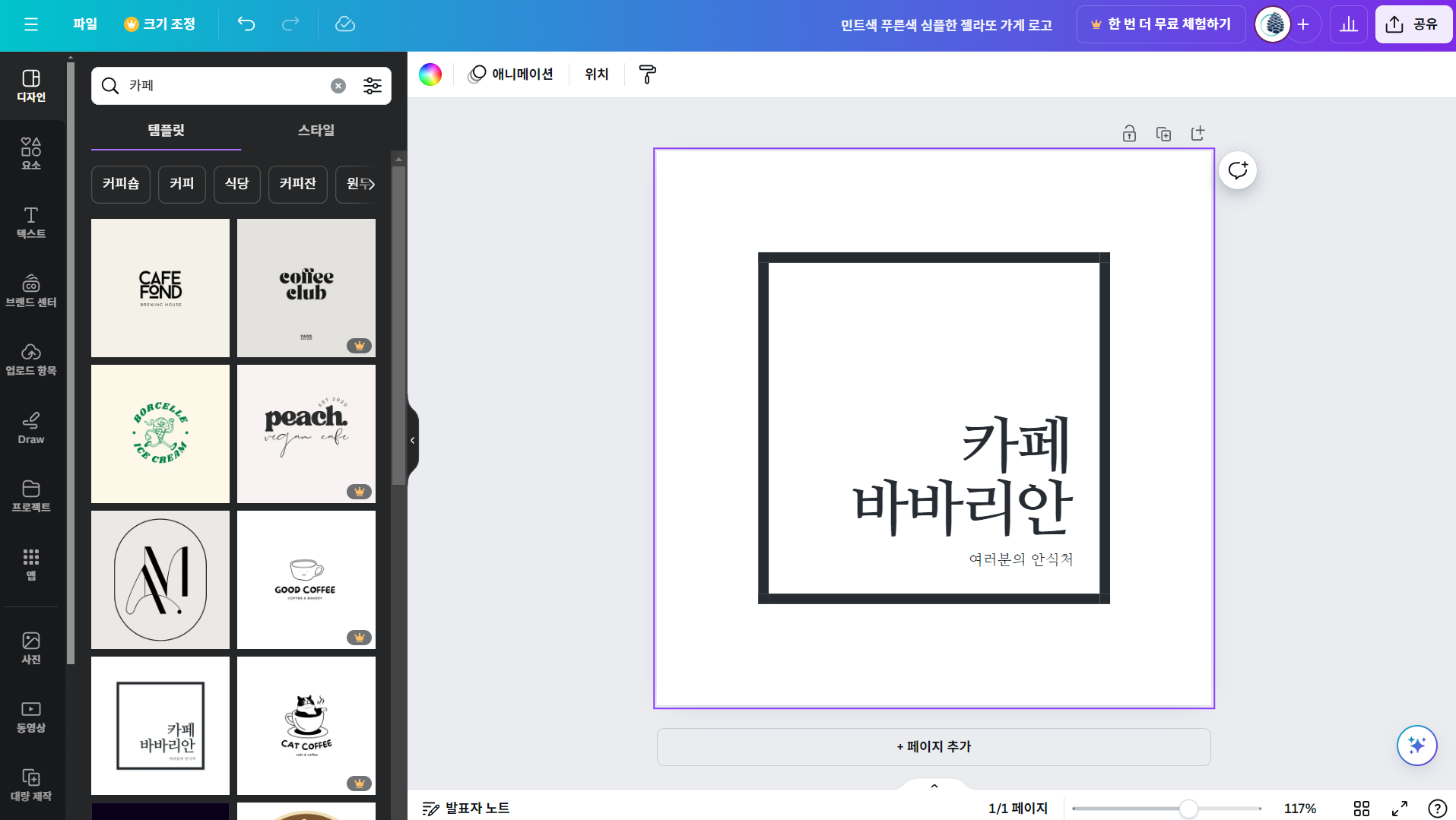This screenshot has height=820, width=1456.
Task: Open the 프로젝트 folder panel
Action: pos(31,496)
